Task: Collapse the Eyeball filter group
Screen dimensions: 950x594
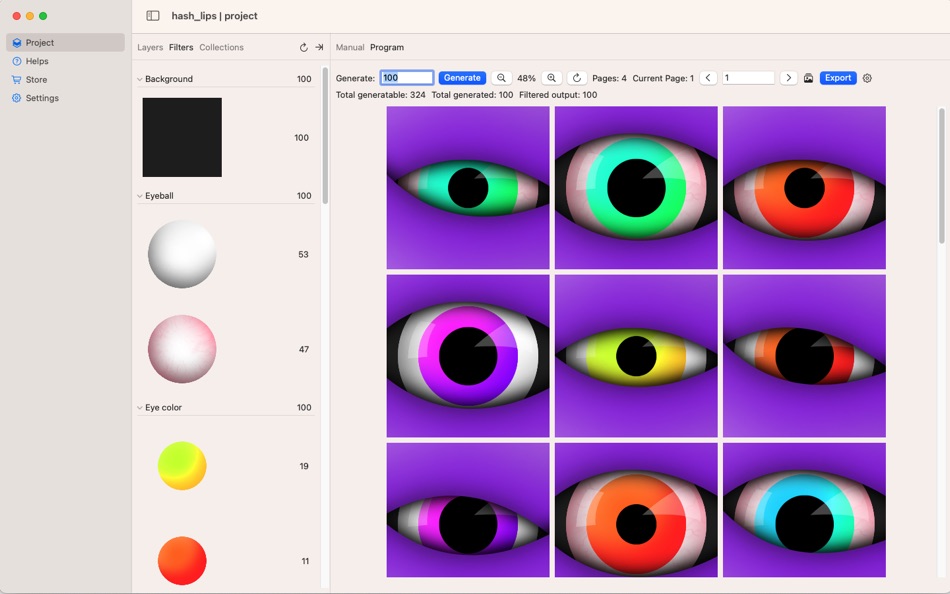Action: (x=140, y=196)
